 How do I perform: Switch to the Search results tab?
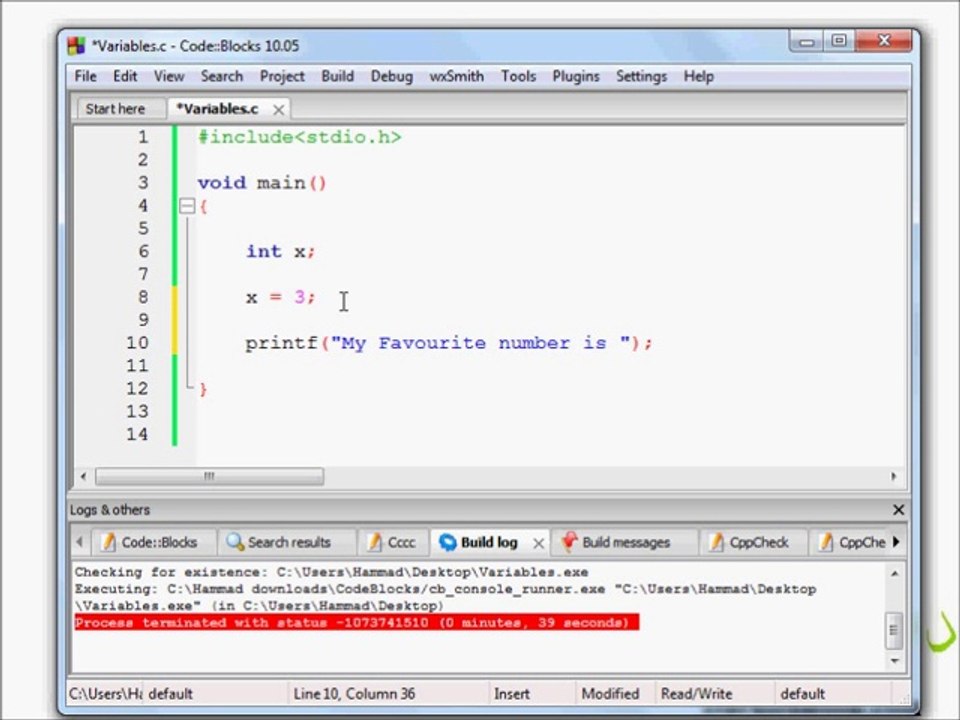point(287,542)
